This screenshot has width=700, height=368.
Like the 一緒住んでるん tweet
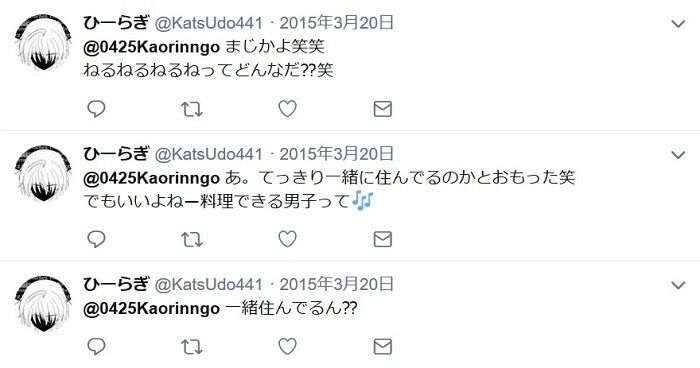click(x=288, y=346)
